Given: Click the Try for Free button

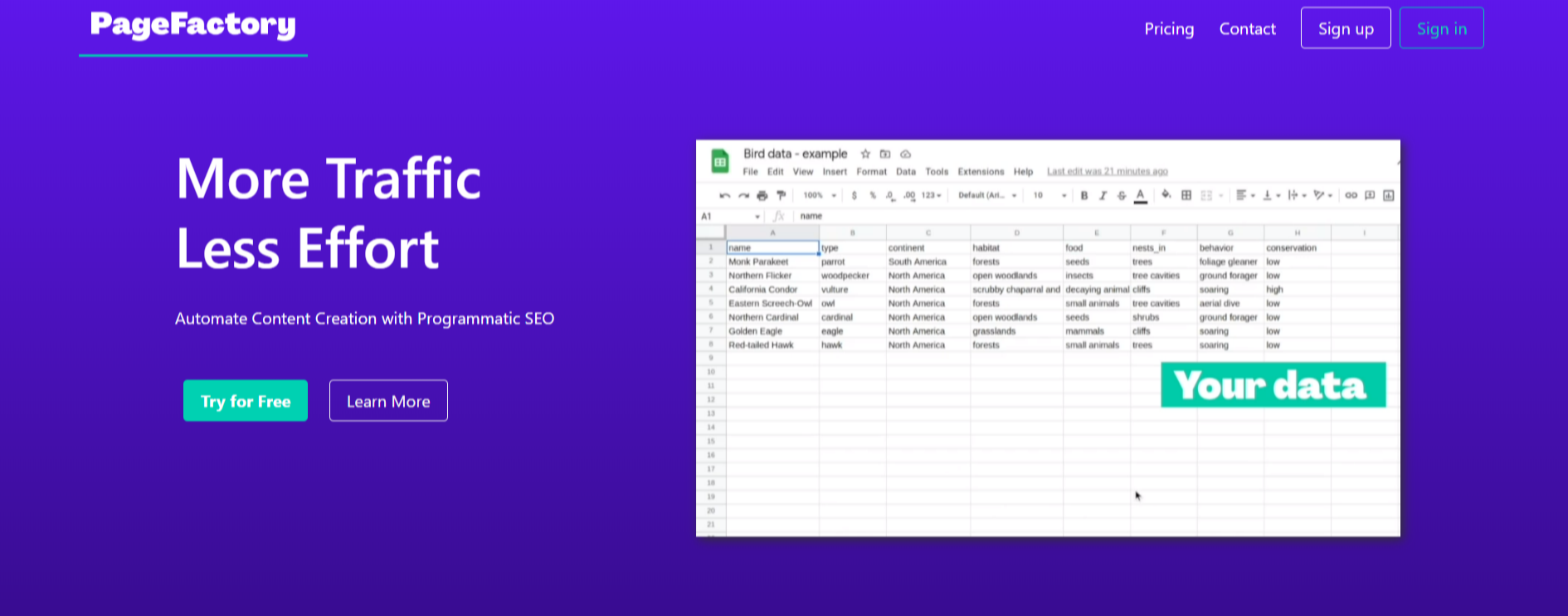Looking at the screenshot, I should [246, 401].
